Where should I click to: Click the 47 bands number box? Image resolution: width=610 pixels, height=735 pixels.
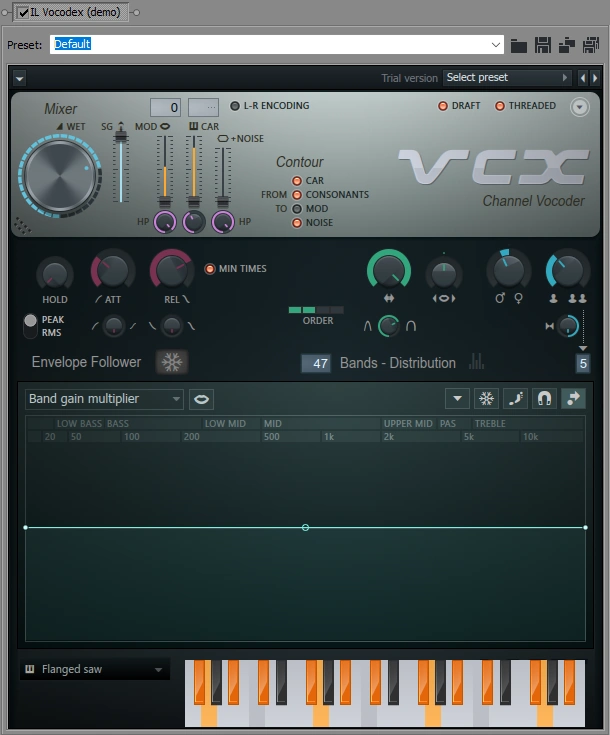316,363
